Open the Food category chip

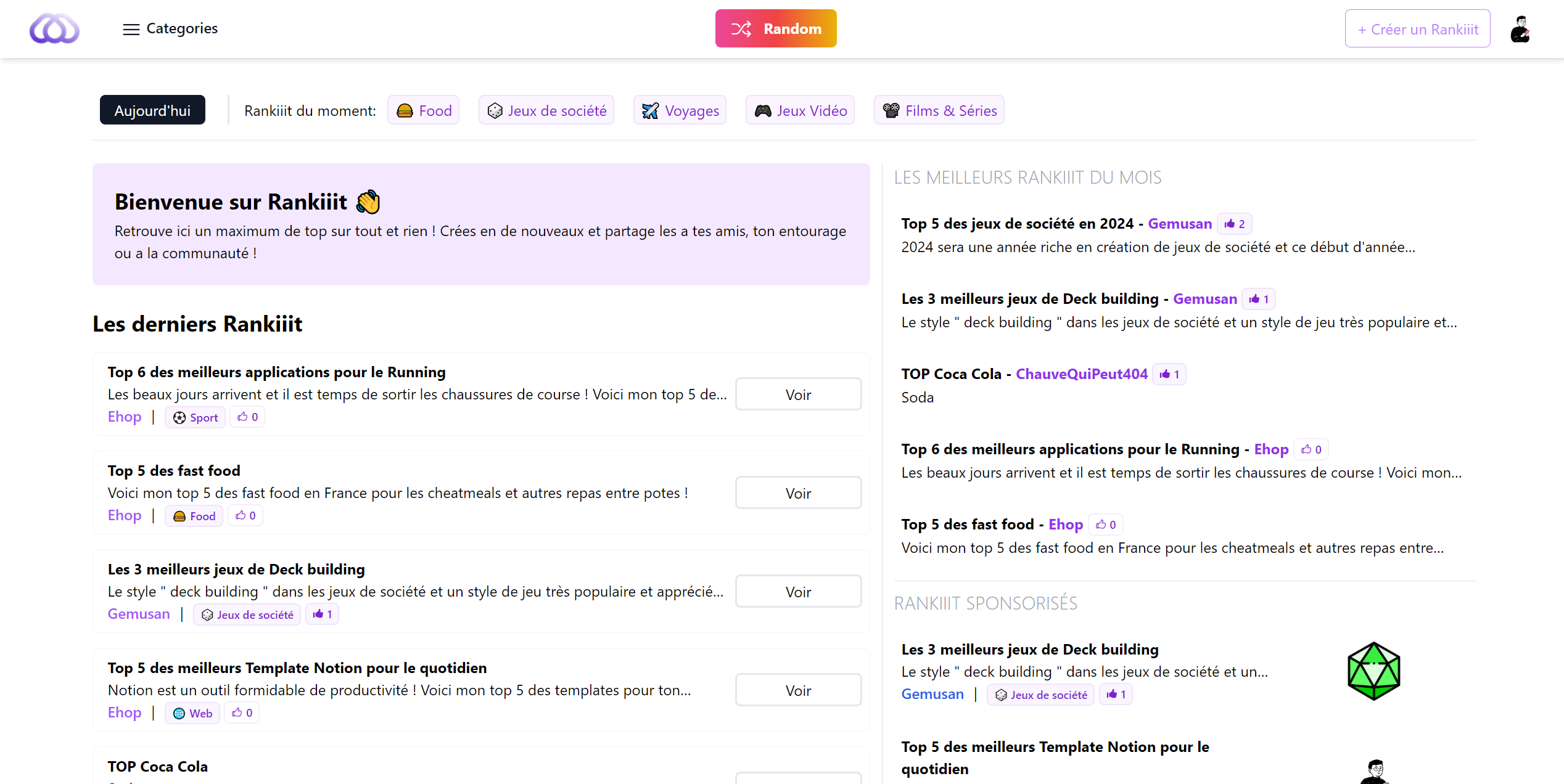point(424,110)
